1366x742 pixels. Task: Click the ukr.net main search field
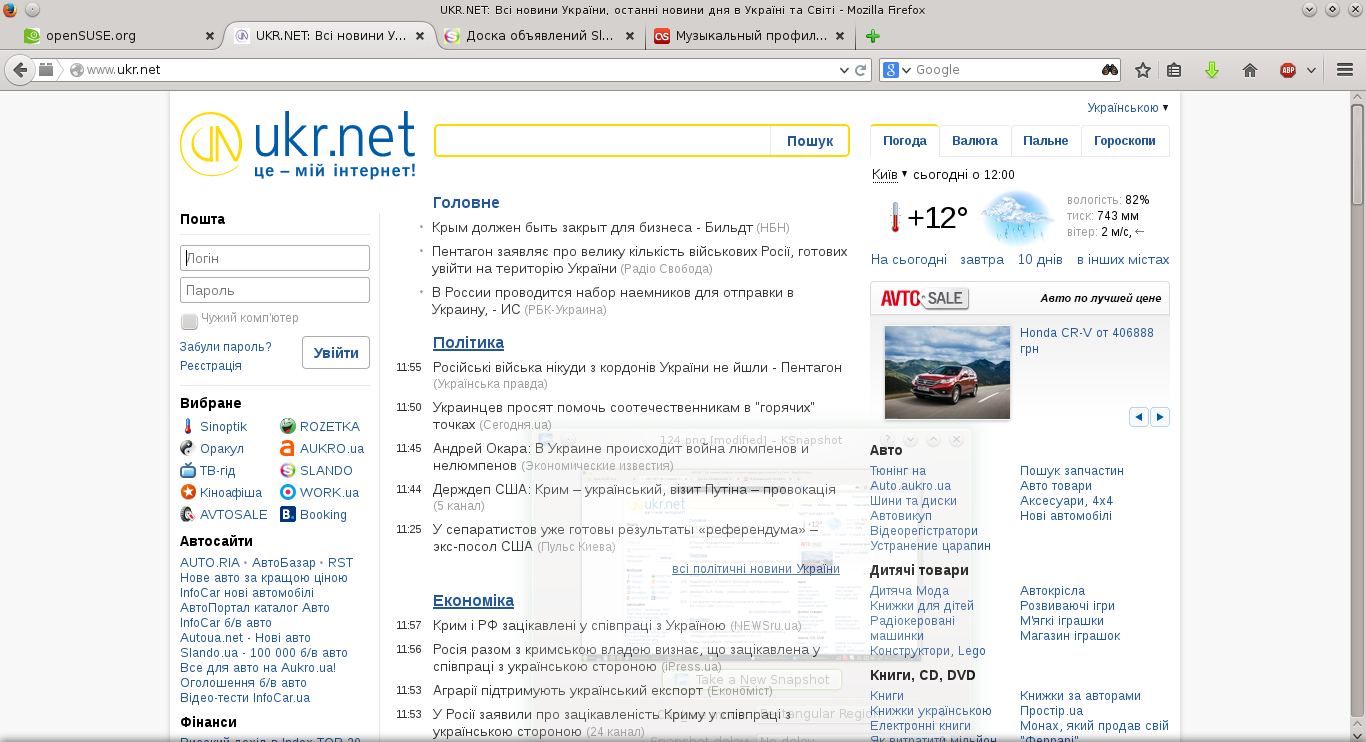point(602,141)
